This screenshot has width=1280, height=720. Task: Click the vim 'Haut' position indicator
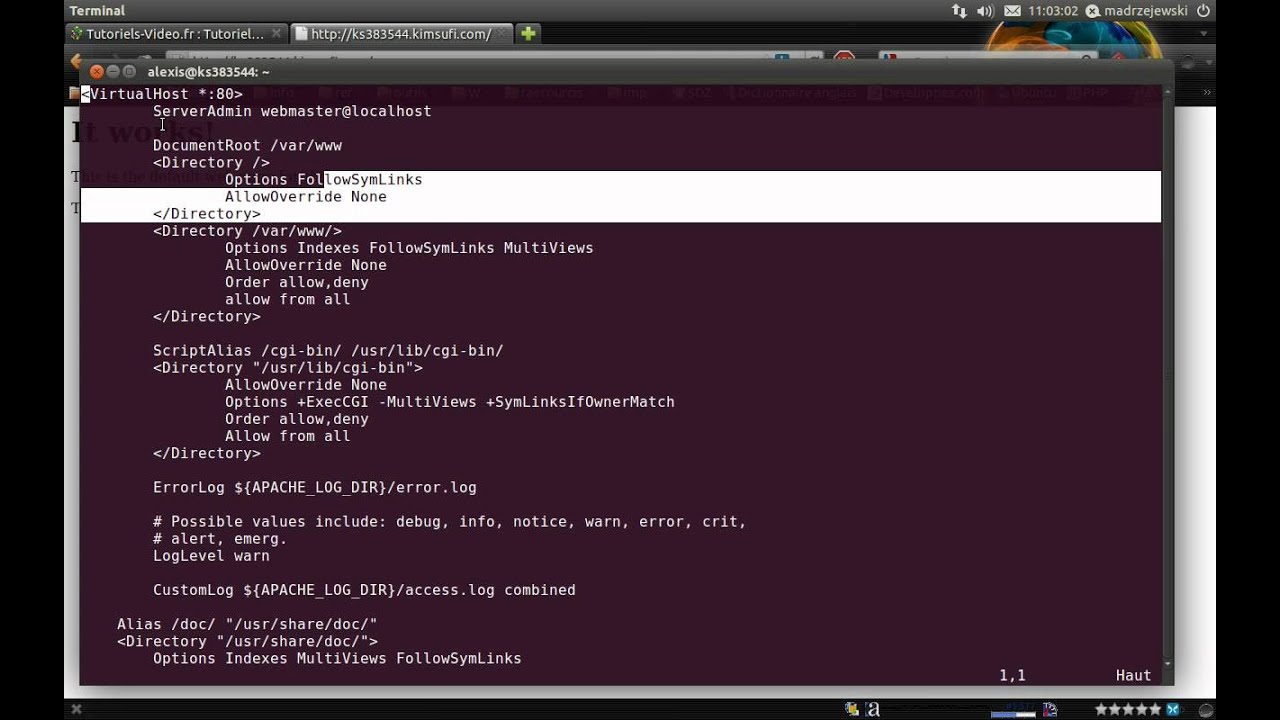(x=1133, y=676)
